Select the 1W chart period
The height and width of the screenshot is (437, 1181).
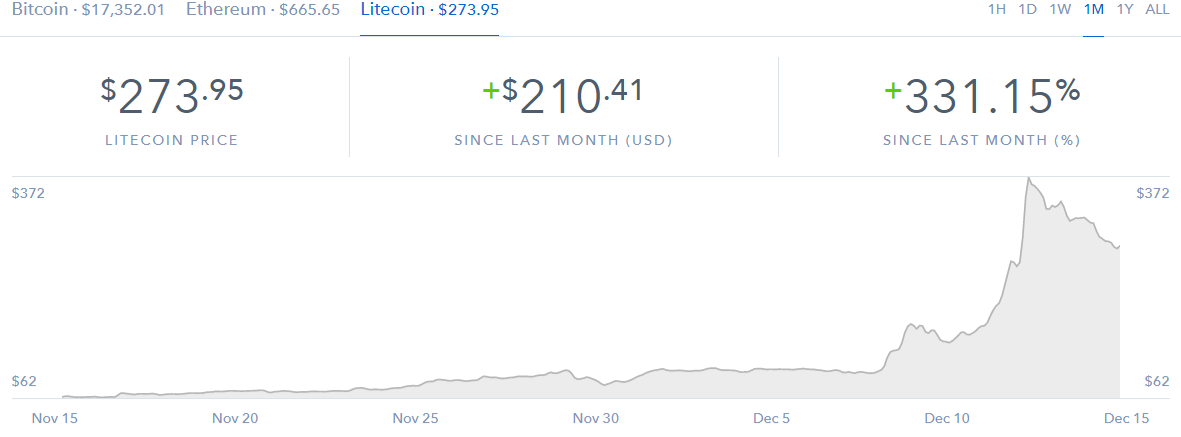click(1060, 10)
